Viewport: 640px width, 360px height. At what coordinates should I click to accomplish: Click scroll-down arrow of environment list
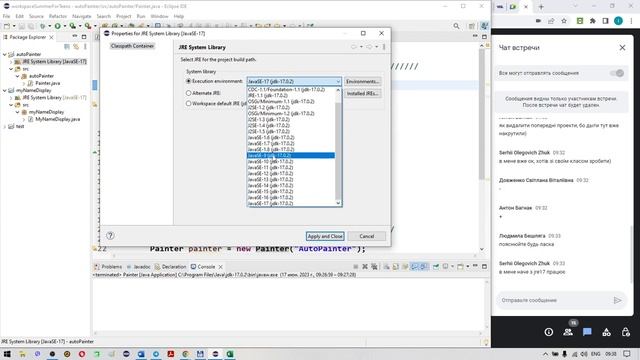point(338,203)
